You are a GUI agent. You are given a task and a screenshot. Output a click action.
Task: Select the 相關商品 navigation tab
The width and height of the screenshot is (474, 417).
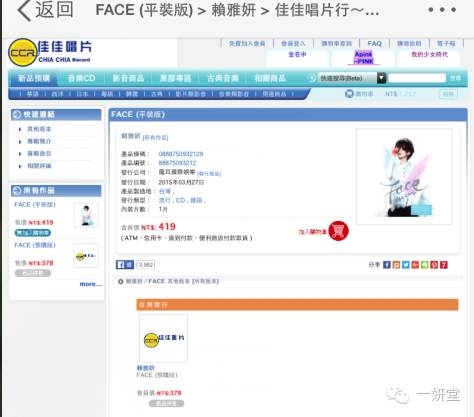tap(270, 78)
